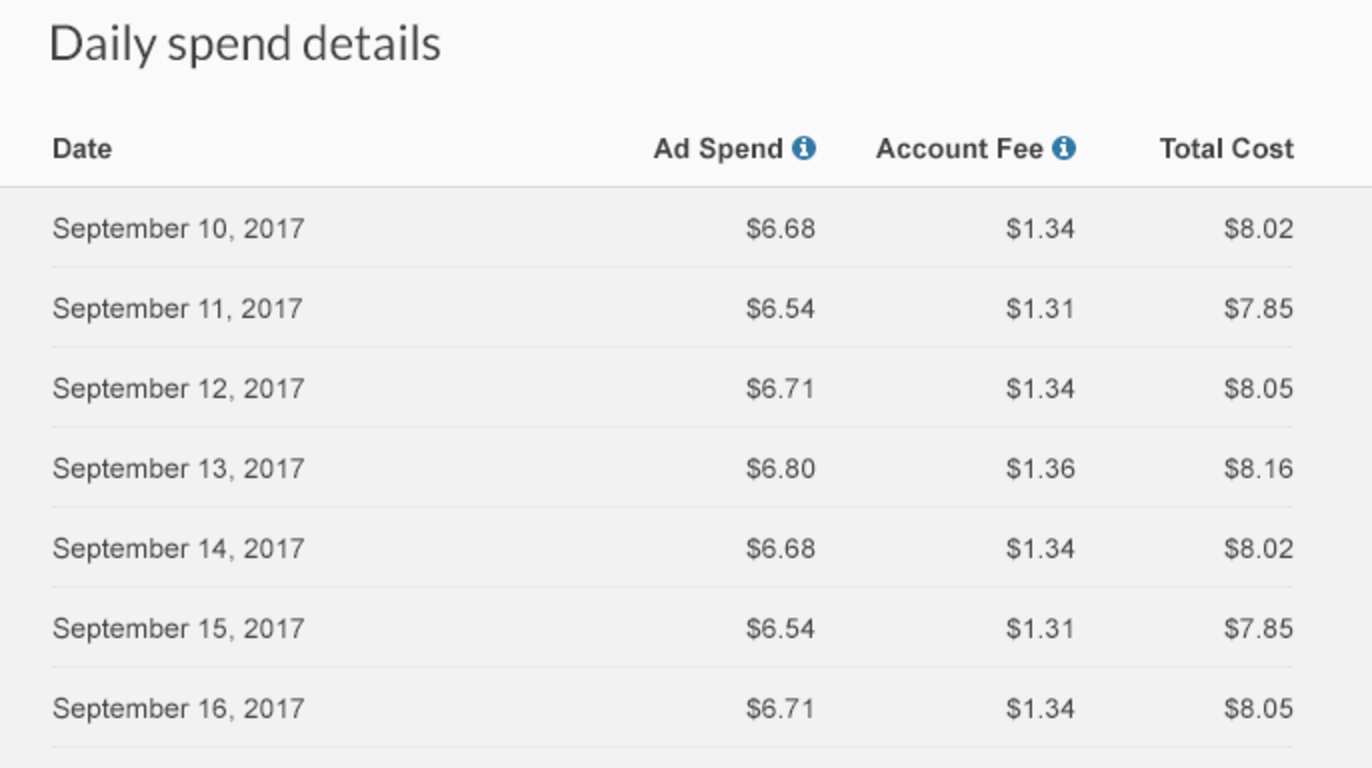Click the $8.16 total cost value
Viewport: 1372px width, 768px height.
pos(1259,469)
